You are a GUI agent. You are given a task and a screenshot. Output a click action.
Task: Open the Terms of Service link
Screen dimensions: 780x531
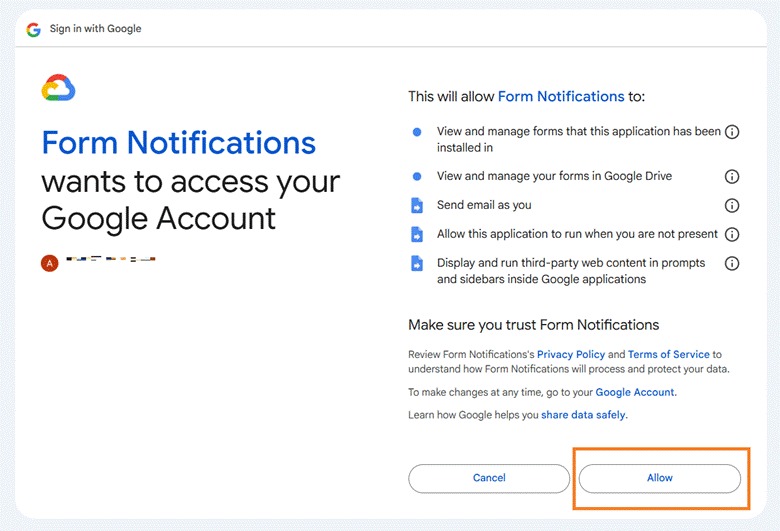(x=669, y=354)
